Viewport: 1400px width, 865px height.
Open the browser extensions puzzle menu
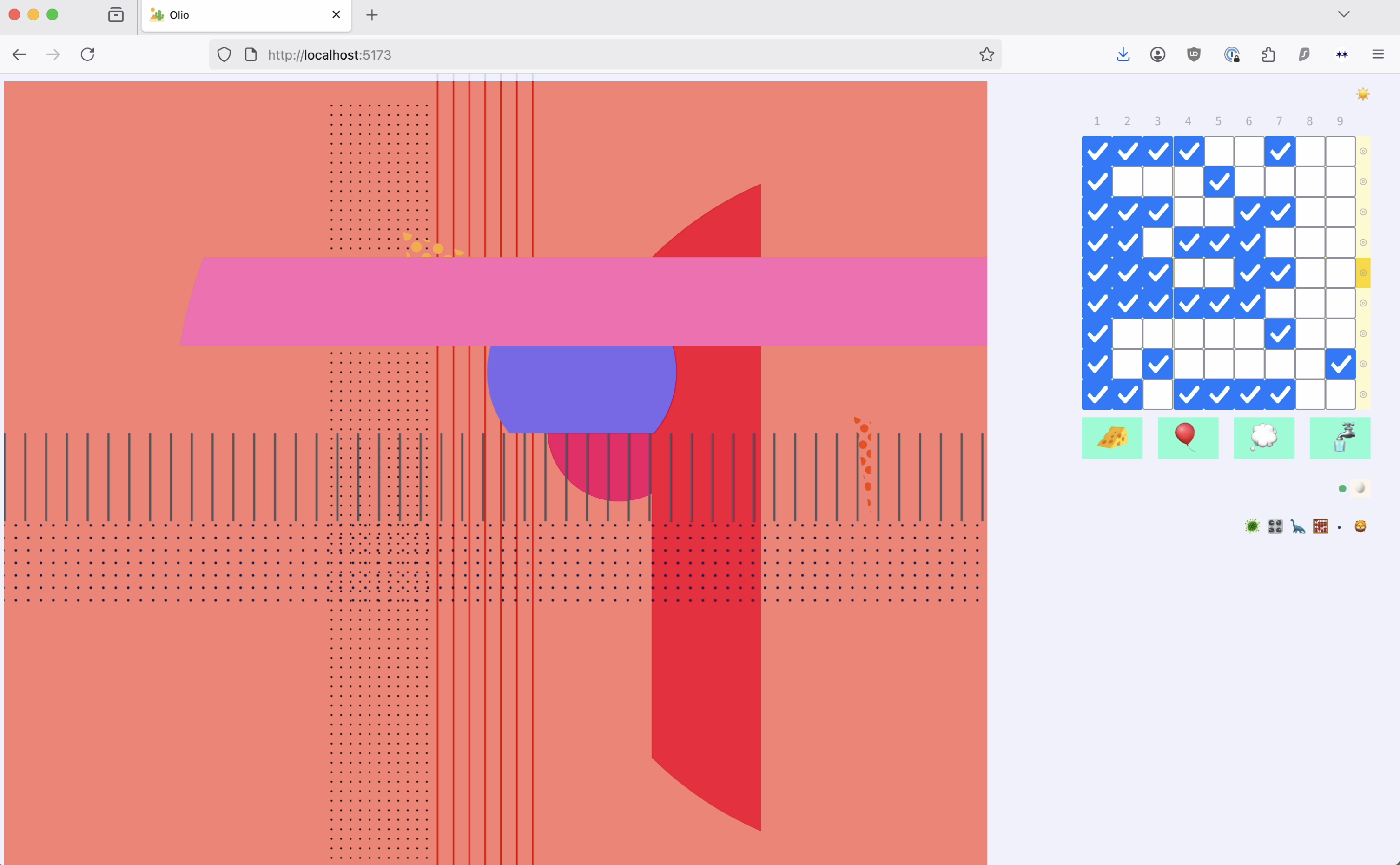click(1268, 54)
